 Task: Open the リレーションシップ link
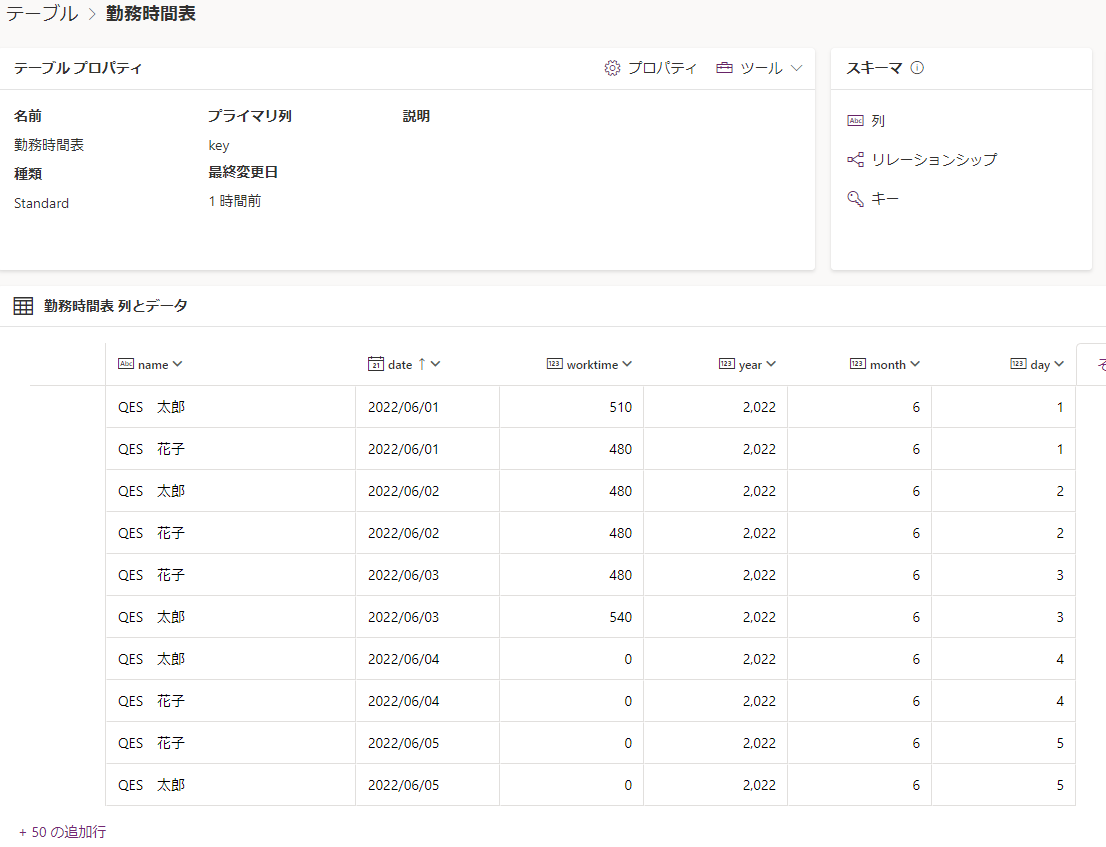(934, 160)
